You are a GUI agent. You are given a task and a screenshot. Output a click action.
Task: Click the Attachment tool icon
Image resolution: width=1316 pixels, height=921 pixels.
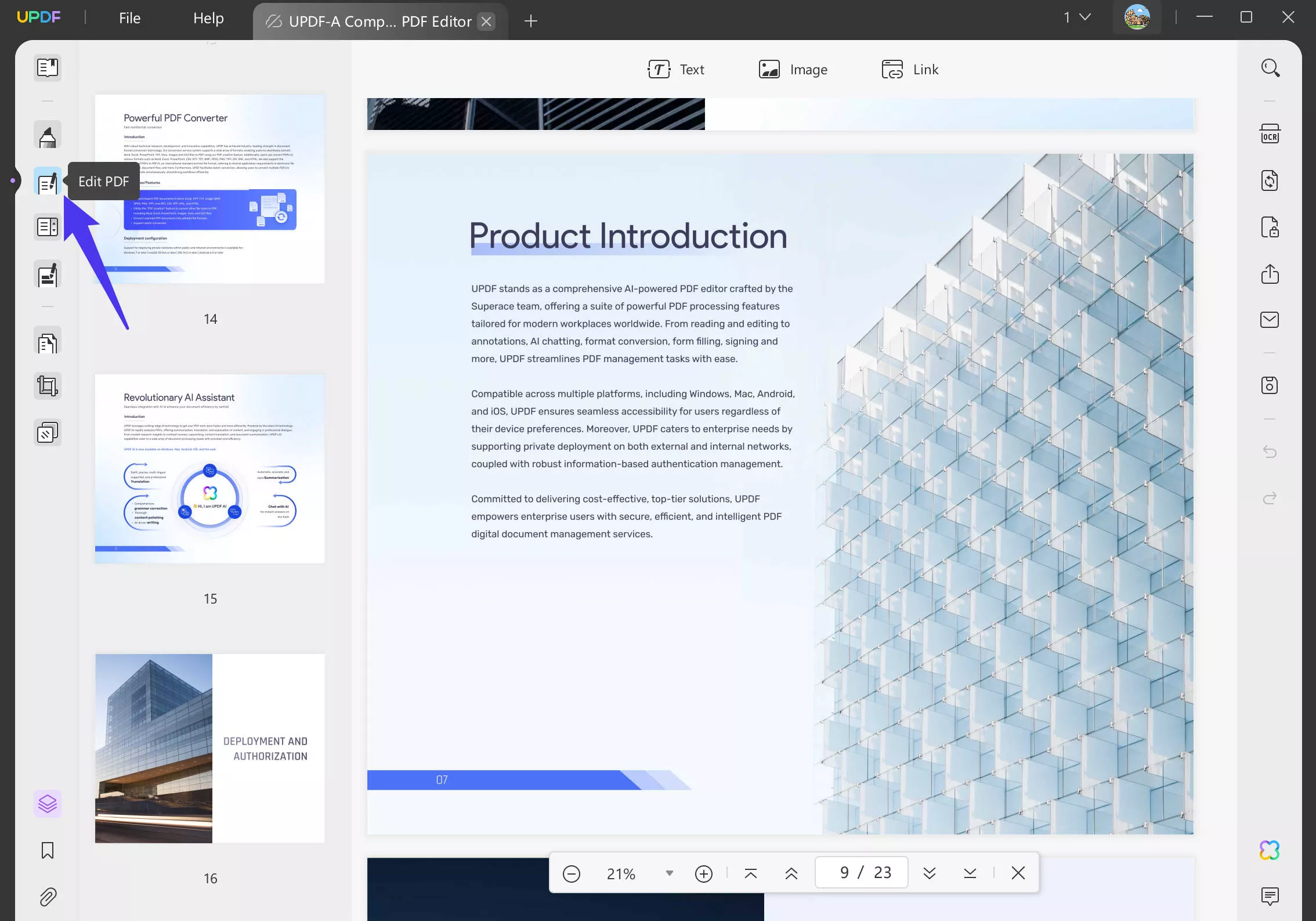coord(47,897)
